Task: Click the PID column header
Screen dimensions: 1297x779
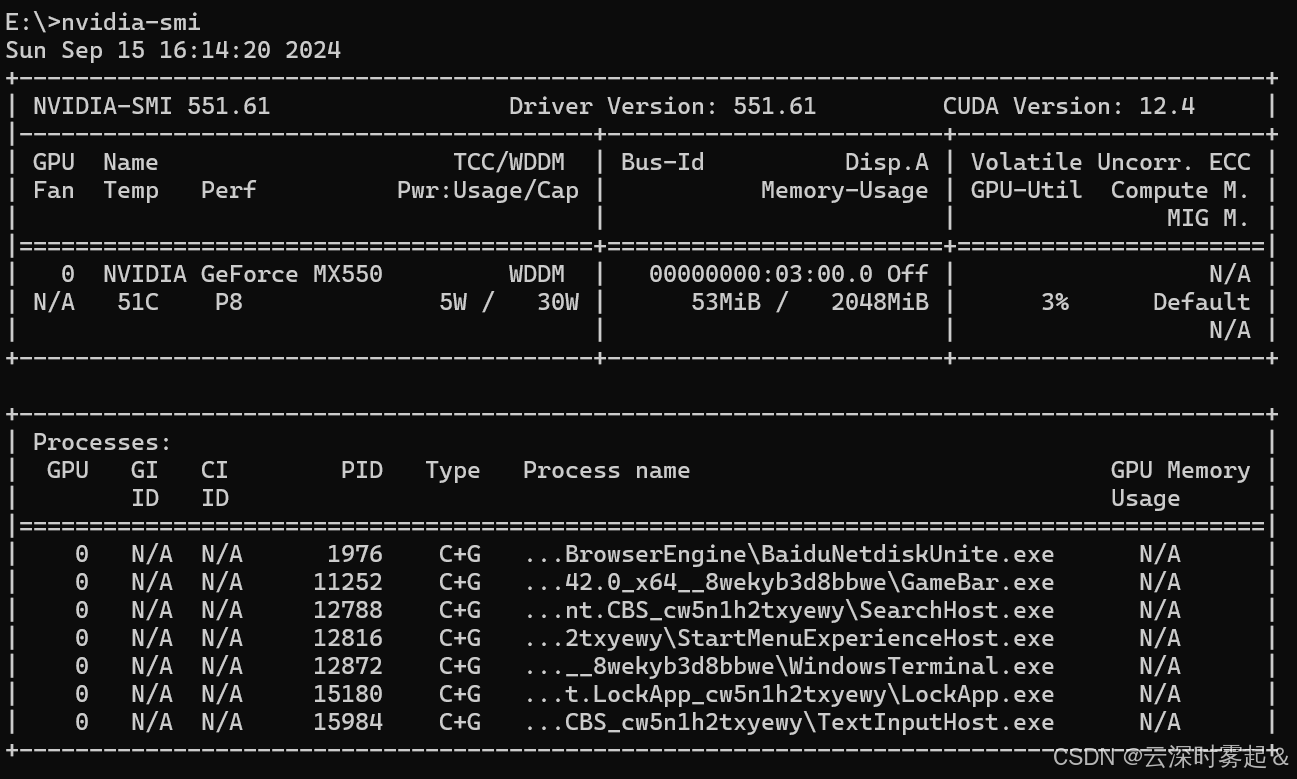Action: [x=362, y=470]
